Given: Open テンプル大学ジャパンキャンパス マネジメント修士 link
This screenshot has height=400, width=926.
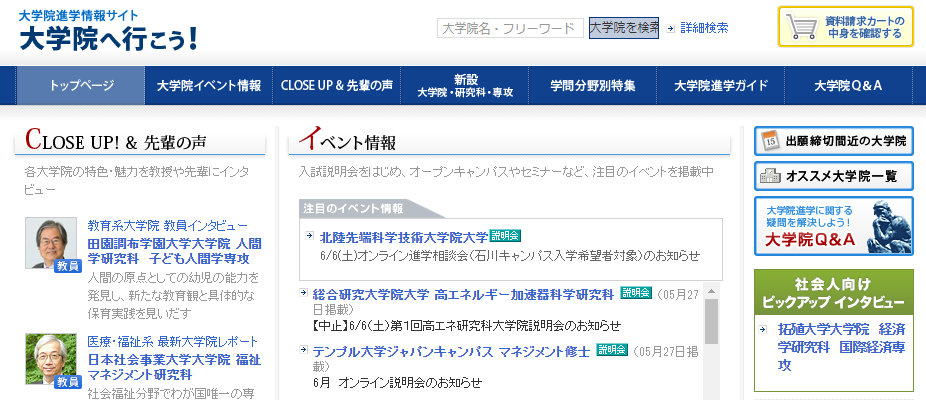Looking at the screenshot, I should coord(451,351).
